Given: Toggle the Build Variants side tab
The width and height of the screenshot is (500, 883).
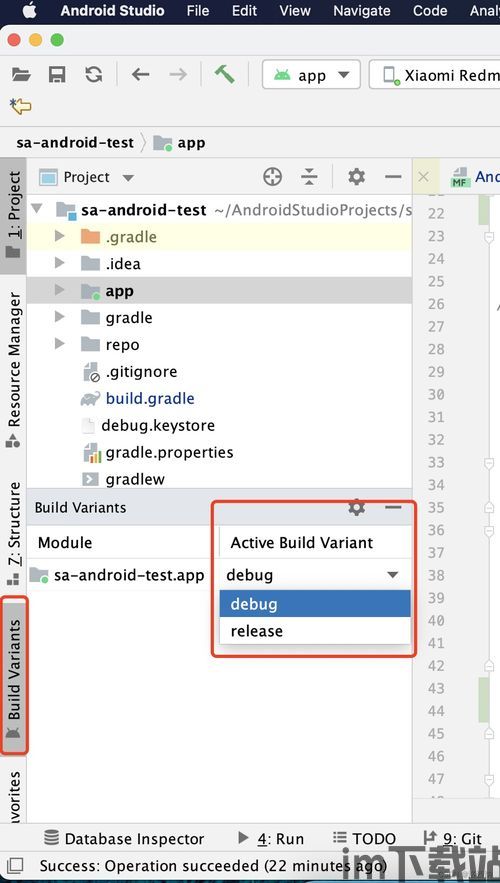Looking at the screenshot, I should (14, 676).
